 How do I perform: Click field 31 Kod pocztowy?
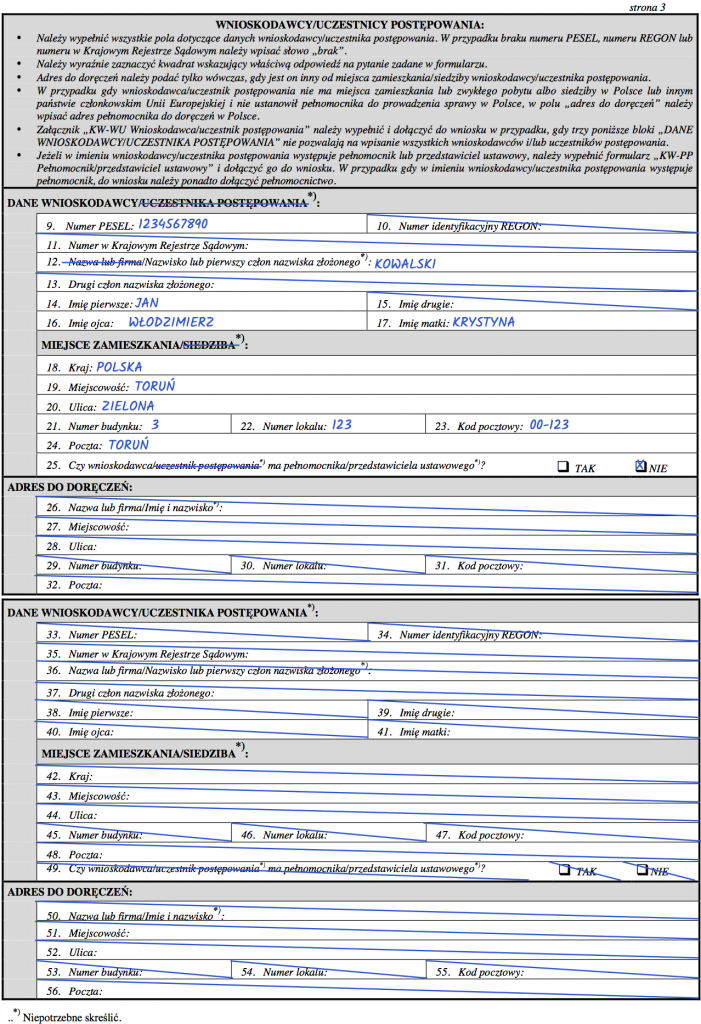pyautogui.click(x=561, y=565)
